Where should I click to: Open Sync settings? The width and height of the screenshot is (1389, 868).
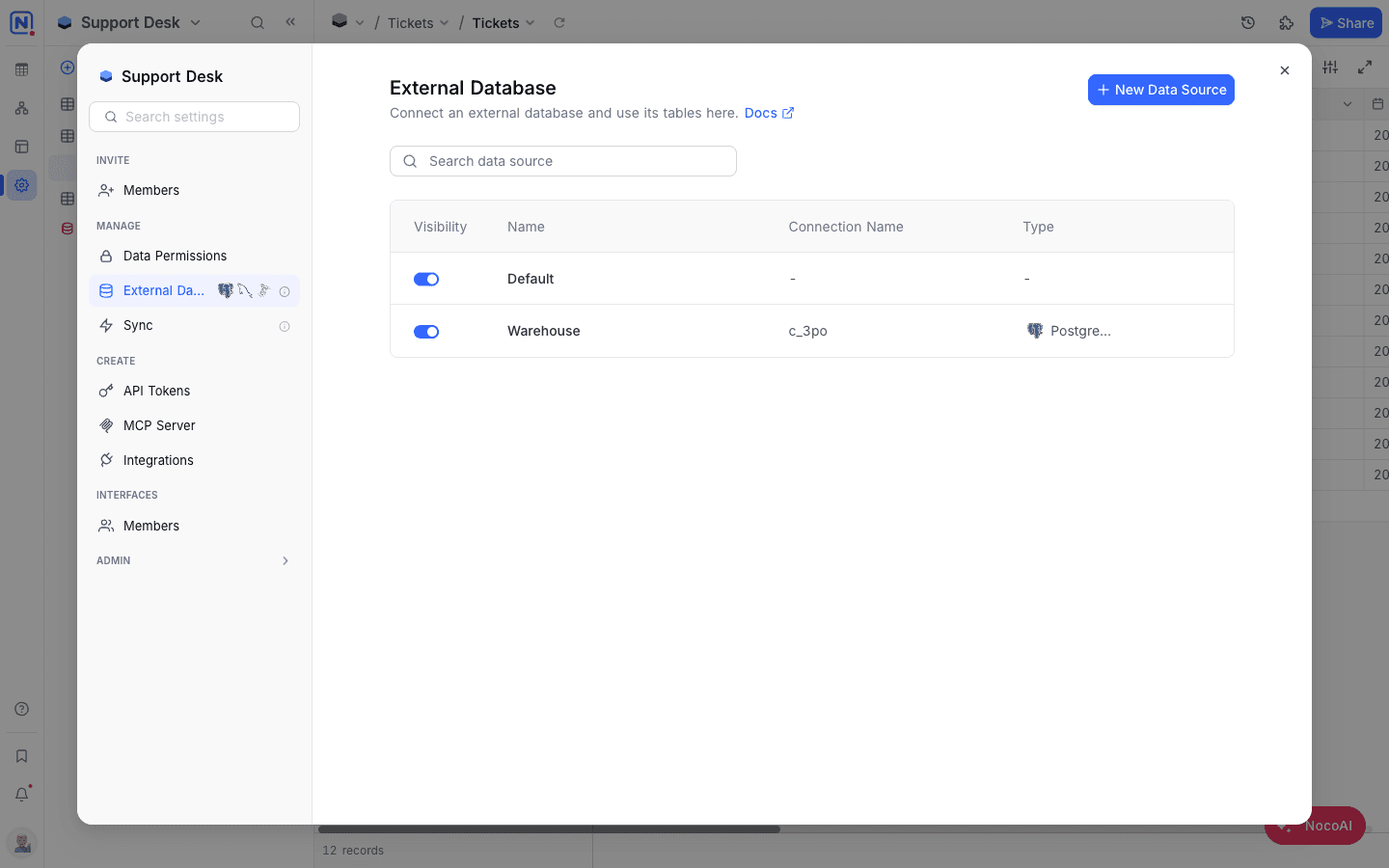pos(194,325)
